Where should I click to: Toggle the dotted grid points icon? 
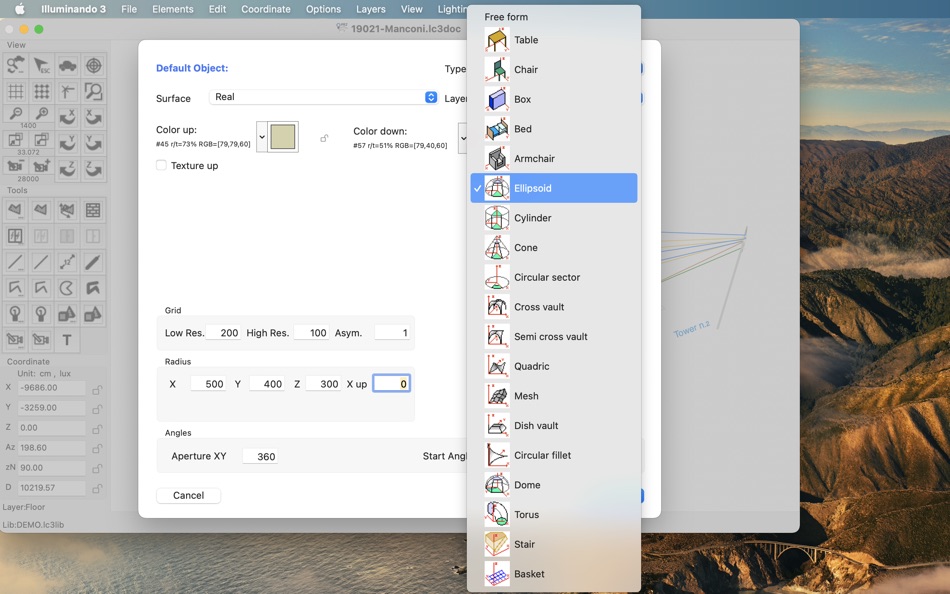(41, 92)
